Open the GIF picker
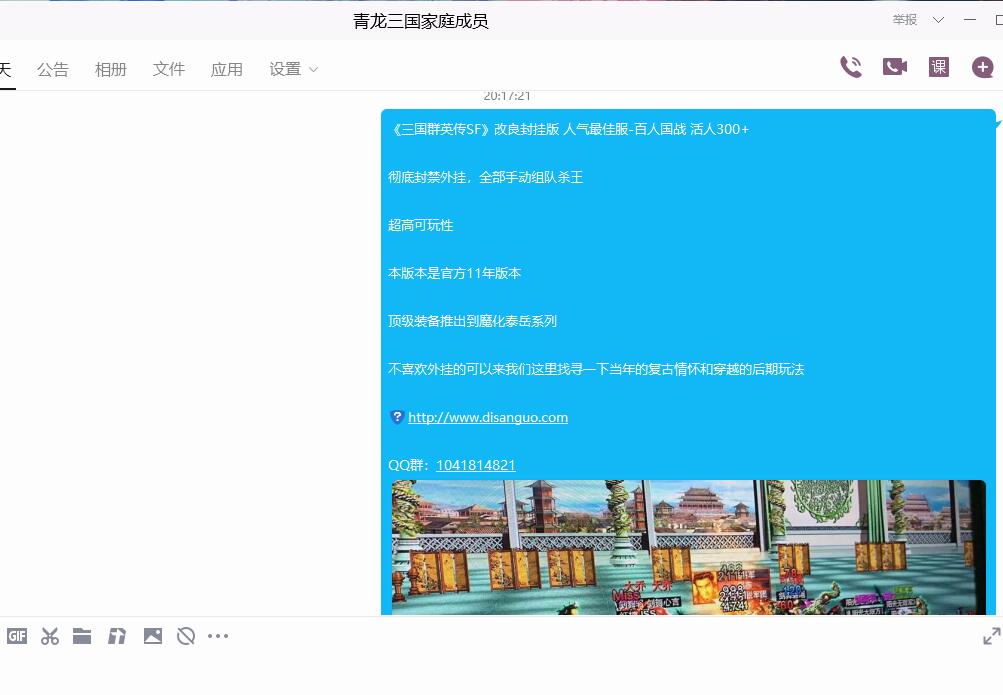This screenshot has height=695, width=1003. (17, 636)
